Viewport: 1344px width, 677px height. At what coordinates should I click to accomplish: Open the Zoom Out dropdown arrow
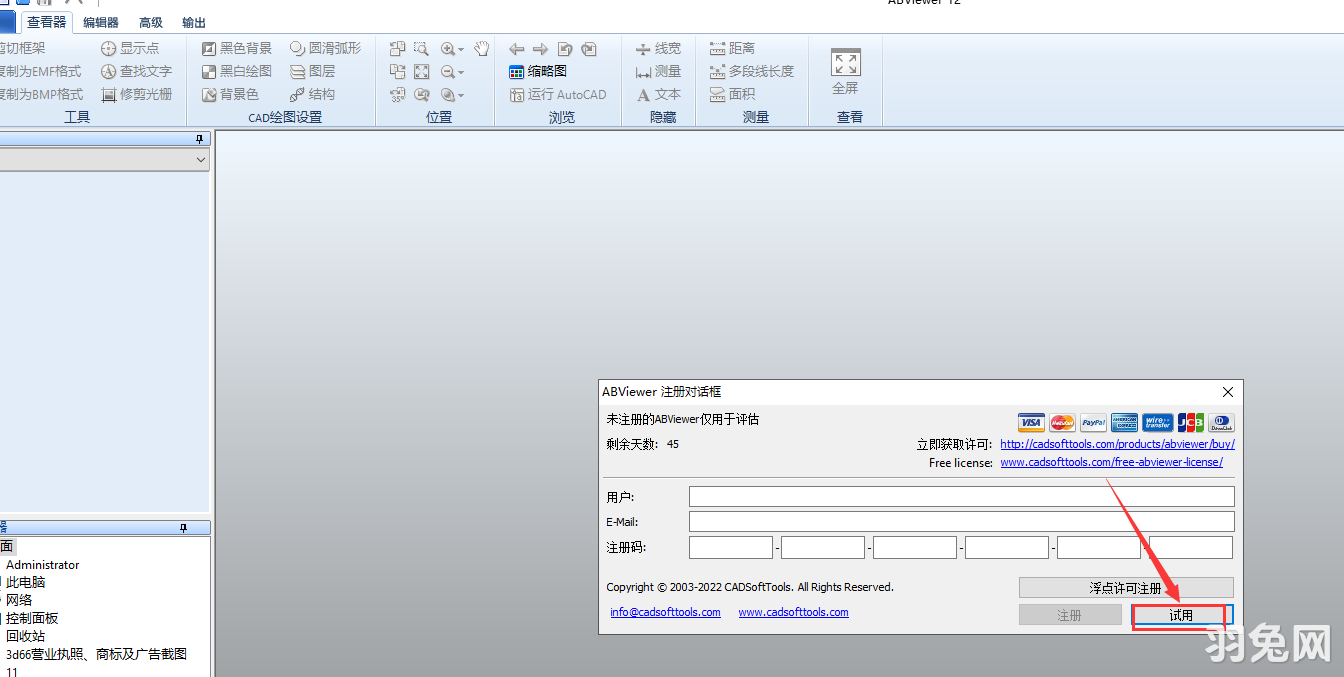coord(460,71)
